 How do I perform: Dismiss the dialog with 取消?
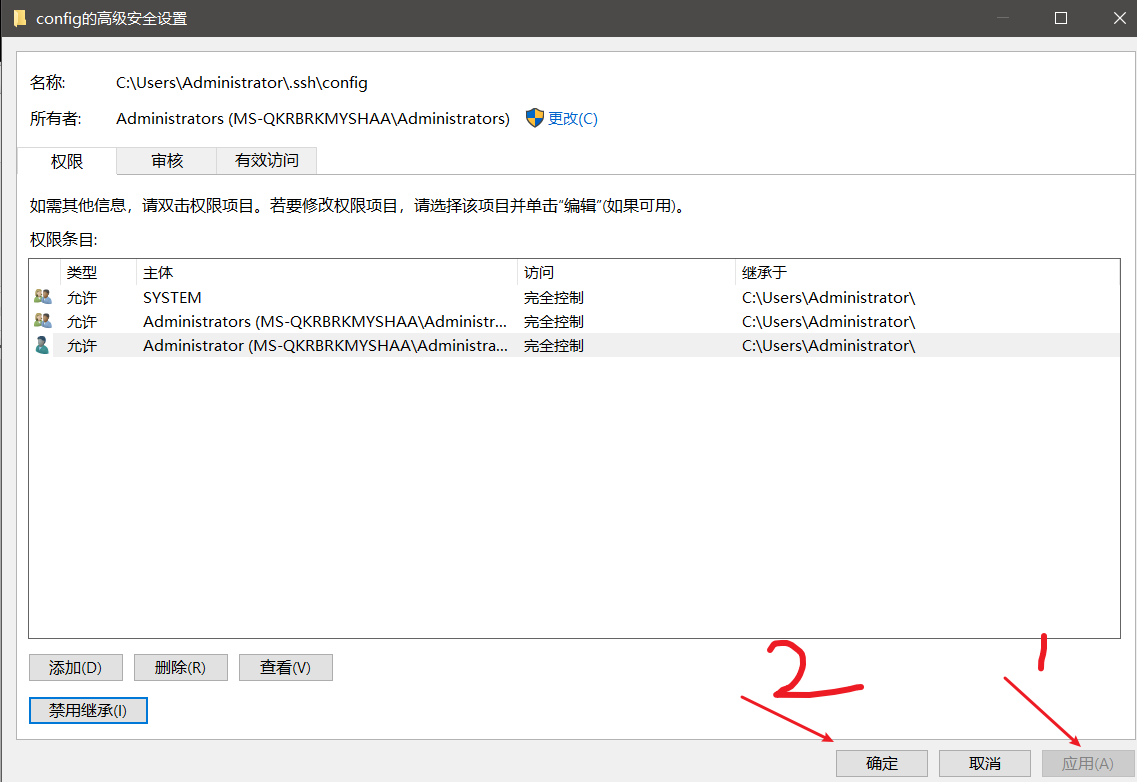984,763
